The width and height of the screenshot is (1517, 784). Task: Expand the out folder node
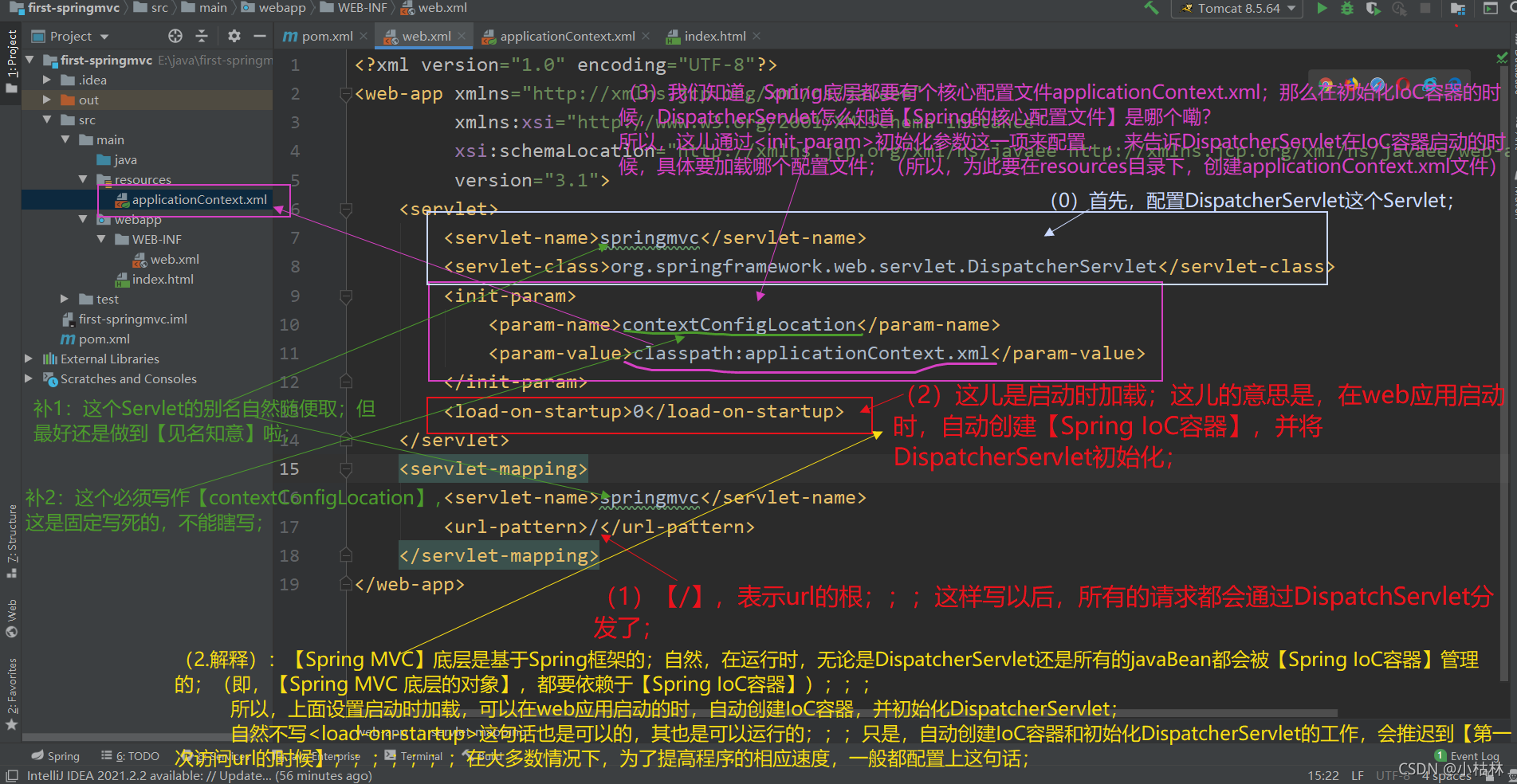click(x=46, y=100)
